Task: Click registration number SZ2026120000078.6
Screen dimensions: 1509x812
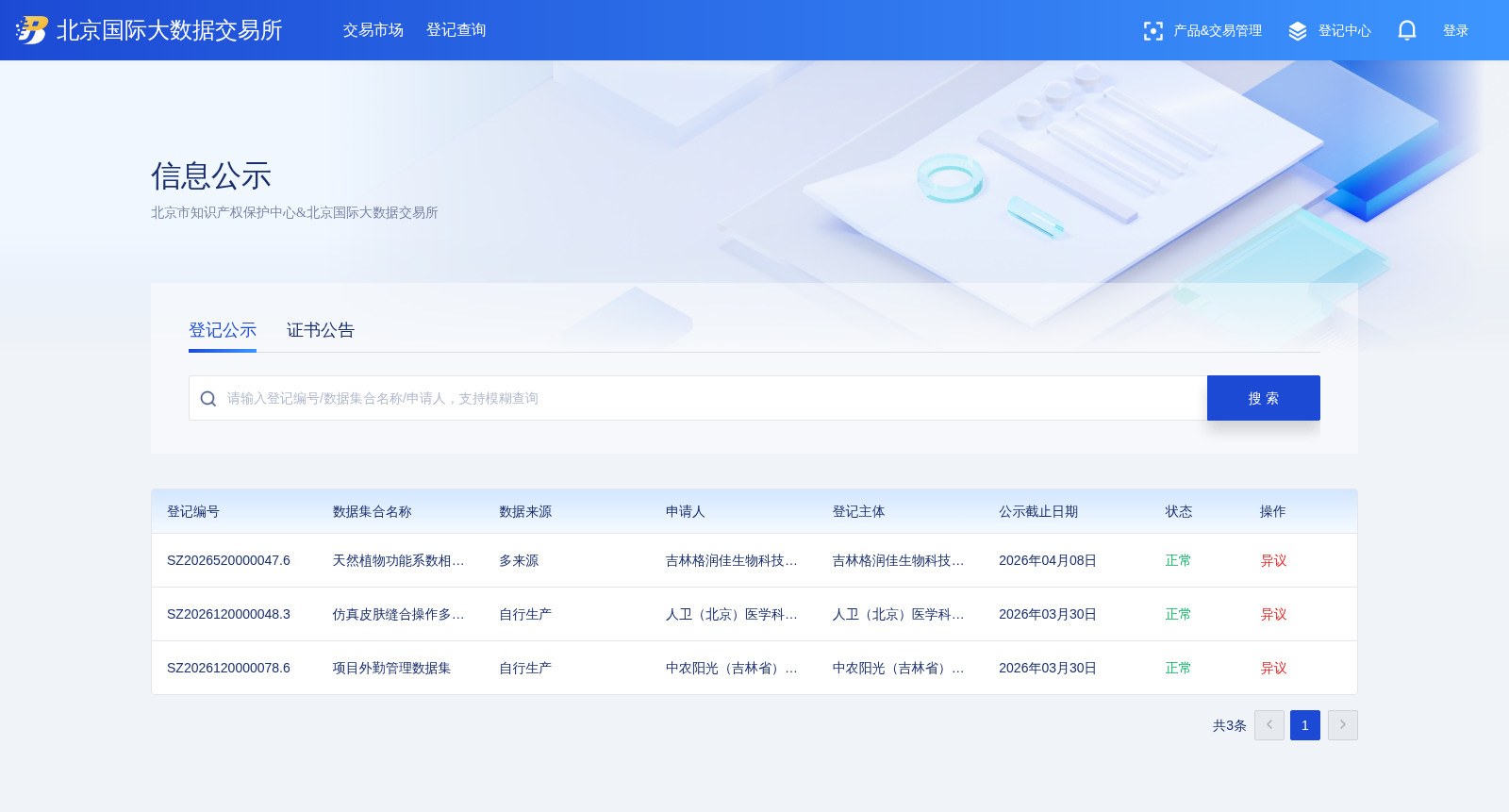Action: coord(228,668)
